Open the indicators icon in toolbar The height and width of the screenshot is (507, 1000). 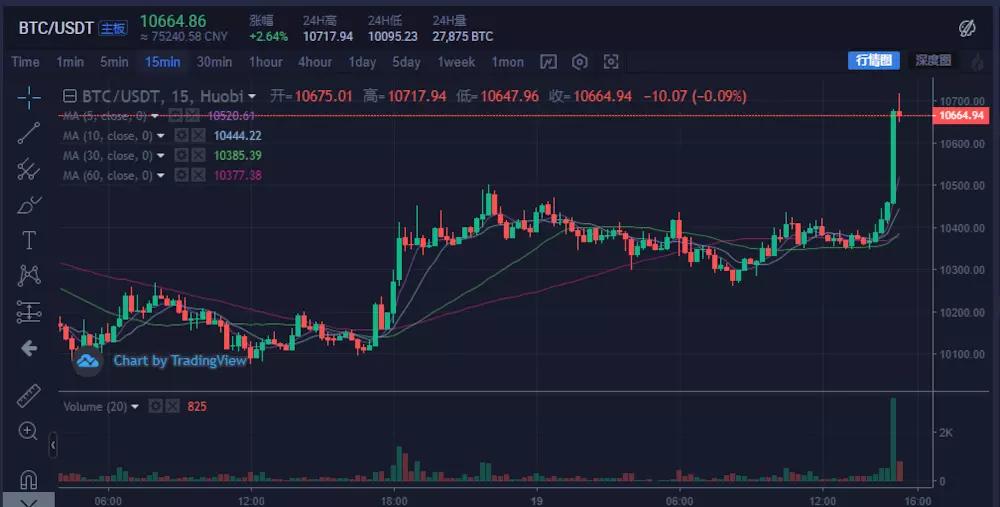click(547, 62)
